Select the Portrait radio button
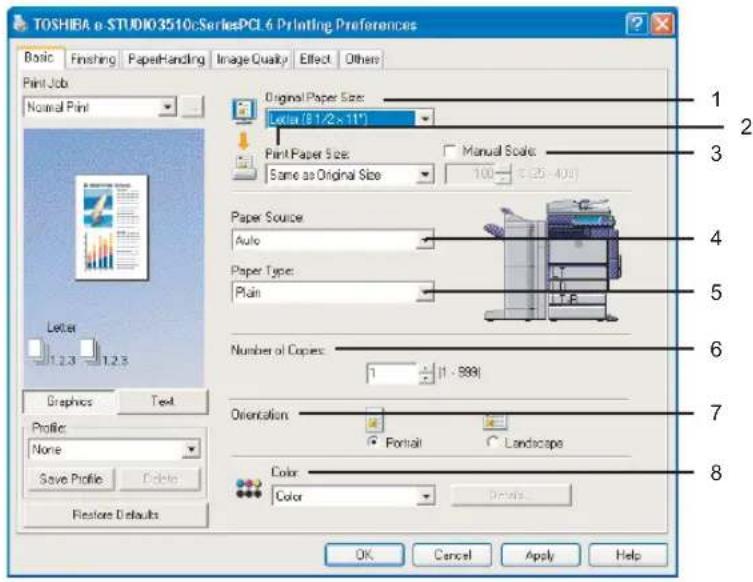The height and width of the screenshot is (582, 753). click(x=372, y=442)
